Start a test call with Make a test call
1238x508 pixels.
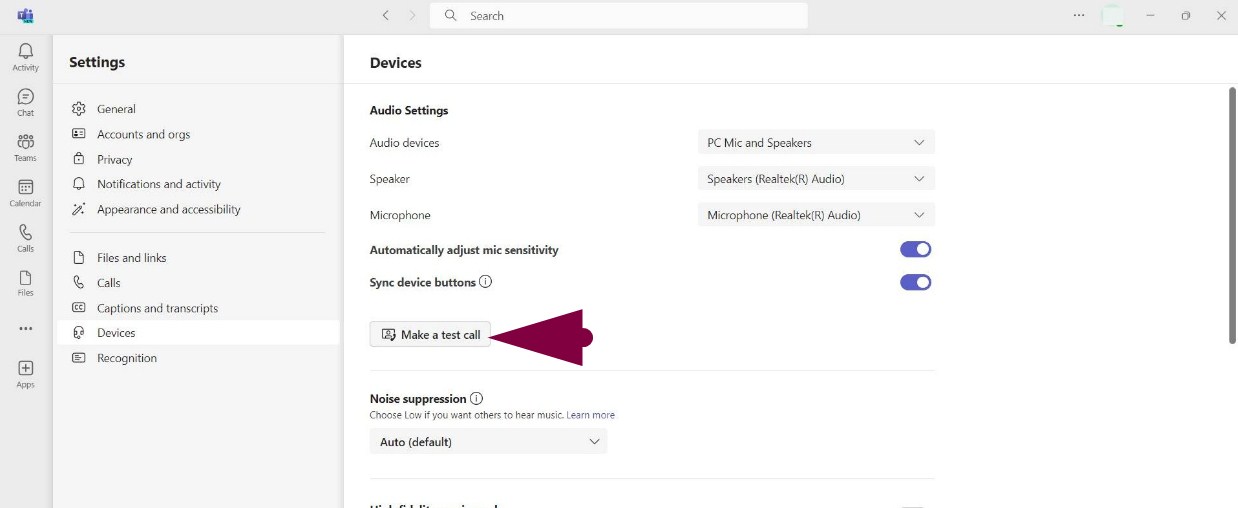coord(430,335)
